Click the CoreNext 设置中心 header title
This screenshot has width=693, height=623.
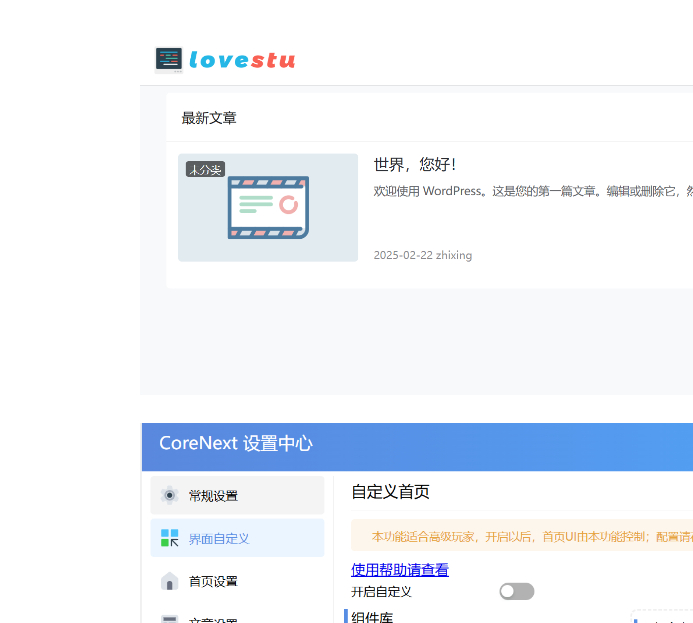click(235, 443)
